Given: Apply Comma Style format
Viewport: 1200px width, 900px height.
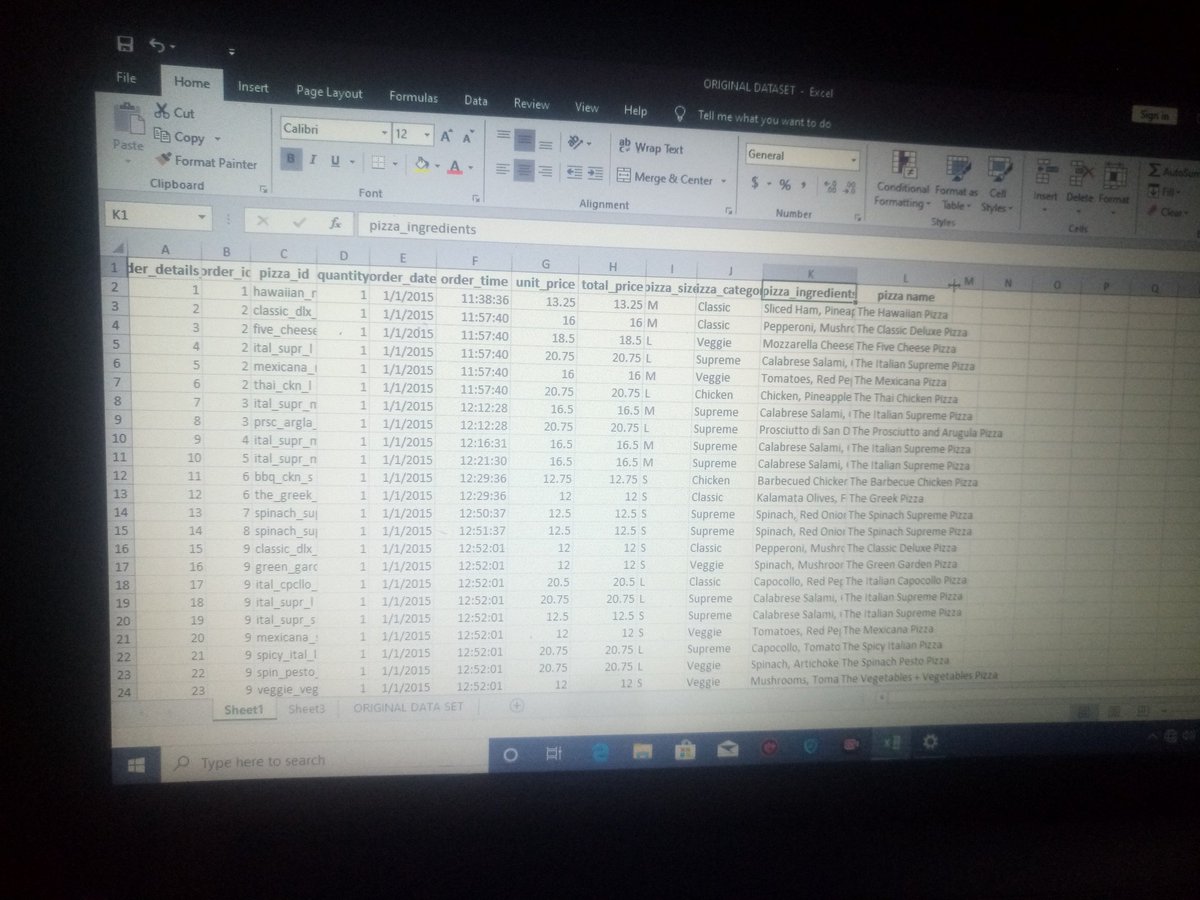Looking at the screenshot, I should (804, 185).
